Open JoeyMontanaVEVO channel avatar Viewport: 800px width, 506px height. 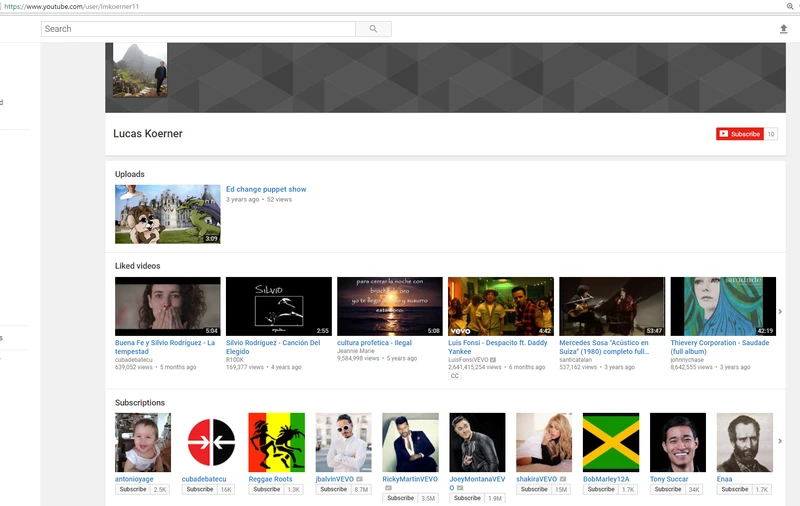click(x=477, y=442)
